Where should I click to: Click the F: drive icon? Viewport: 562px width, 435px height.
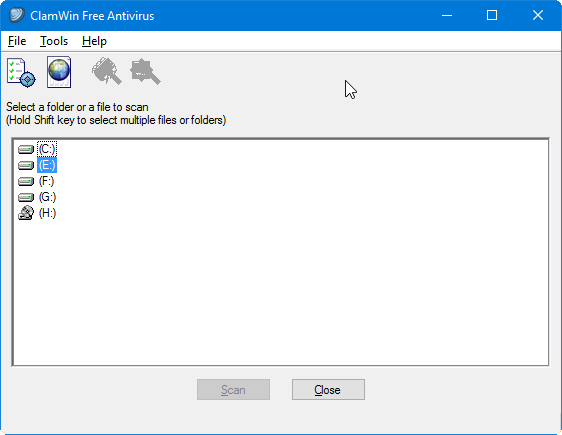click(x=26, y=181)
